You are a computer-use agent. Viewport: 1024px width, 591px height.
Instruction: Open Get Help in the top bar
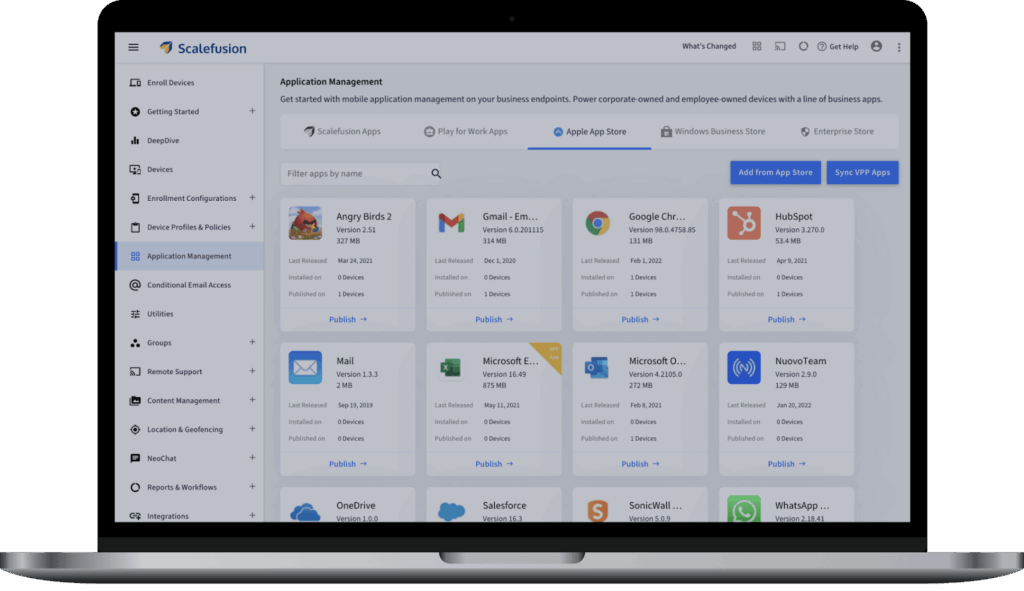click(x=837, y=47)
